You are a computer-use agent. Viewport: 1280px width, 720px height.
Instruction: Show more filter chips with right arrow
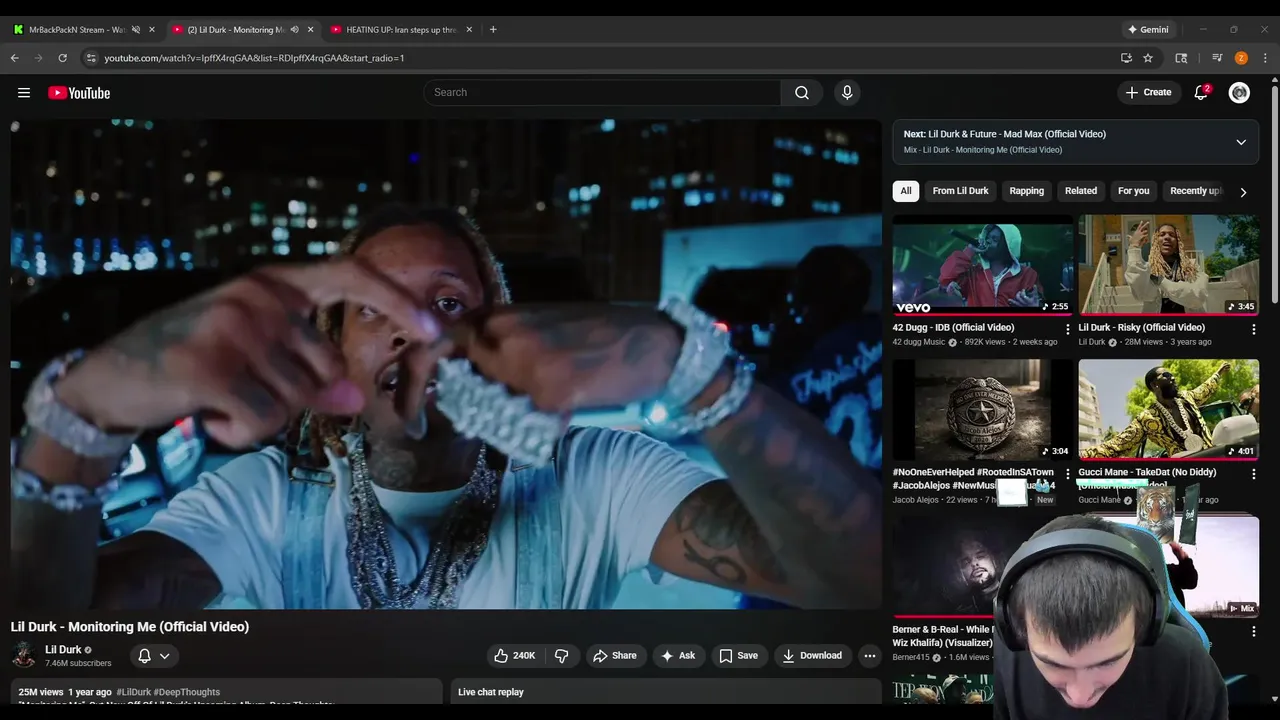point(1243,192)
